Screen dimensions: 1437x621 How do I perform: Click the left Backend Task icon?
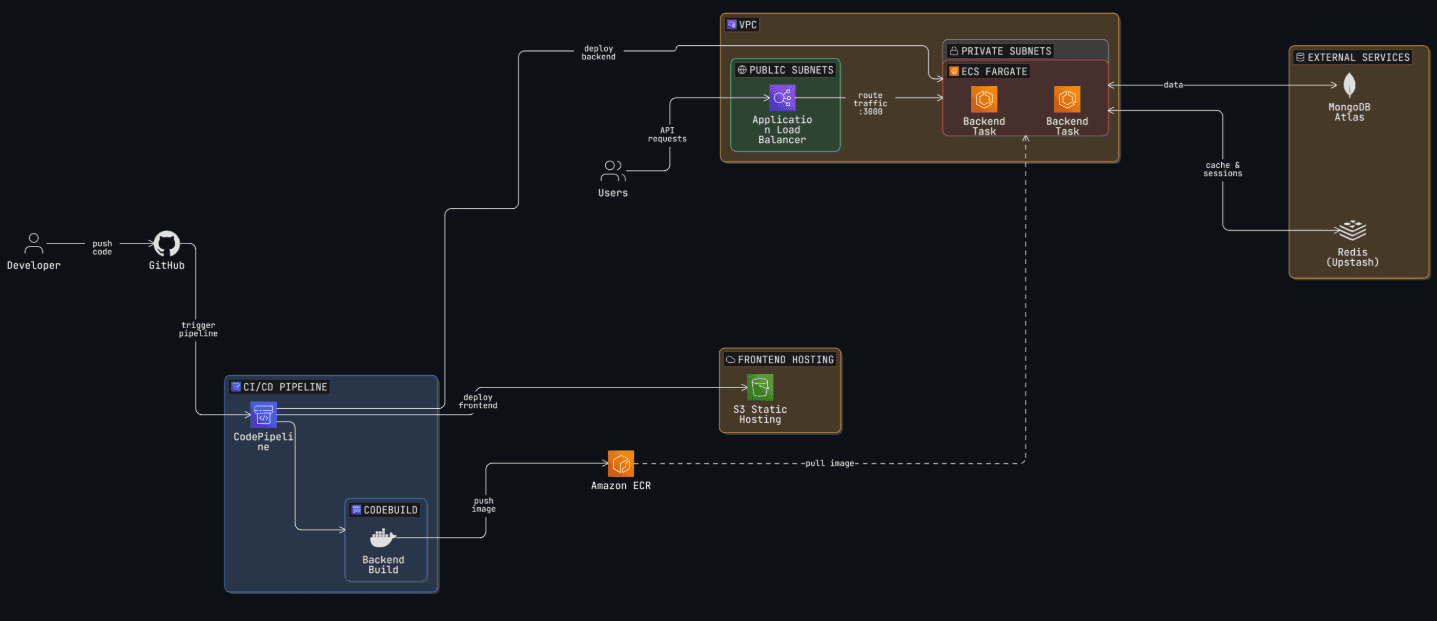coord(983,101)
